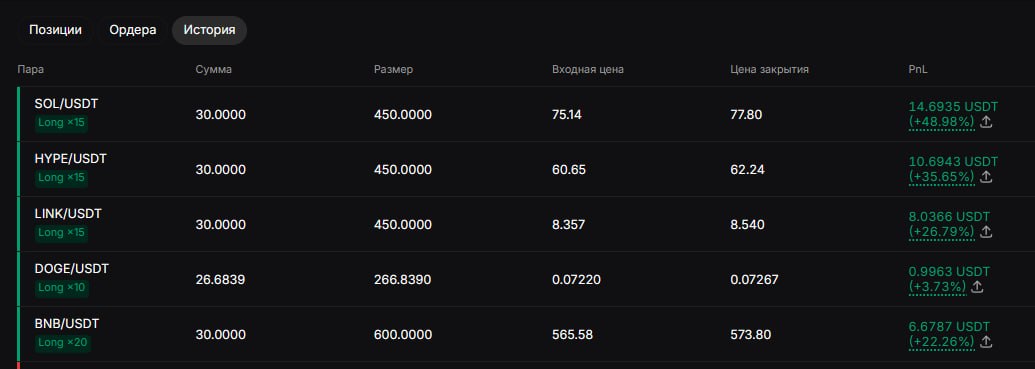1035x369 pixels.
Task: Click the +3.73% DOGE PnL percentage
Action: click(x=937, y=286)
